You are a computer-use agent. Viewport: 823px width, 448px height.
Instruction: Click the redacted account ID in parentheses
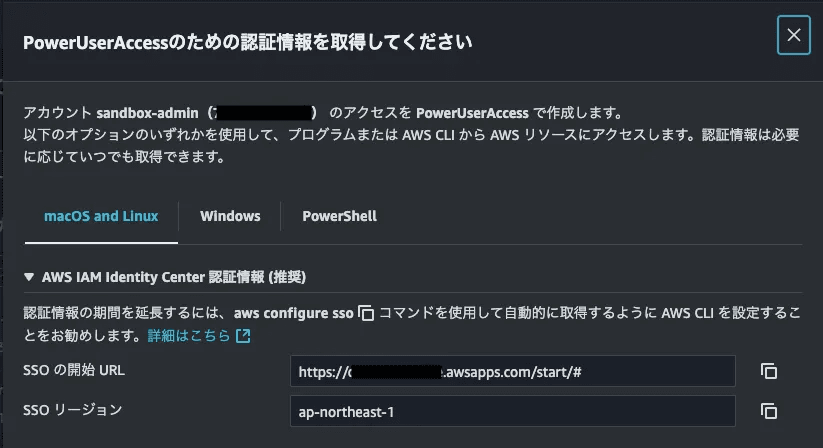(x=264, y=112)
